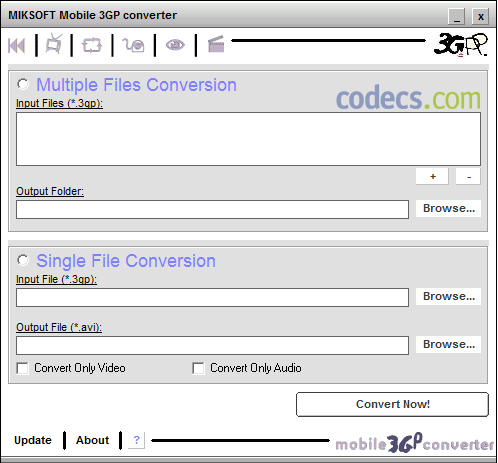Click the camera path toolbar icon
Image resolution: width=498 pixels, height=463 pixels.
(x=133, y=45)
